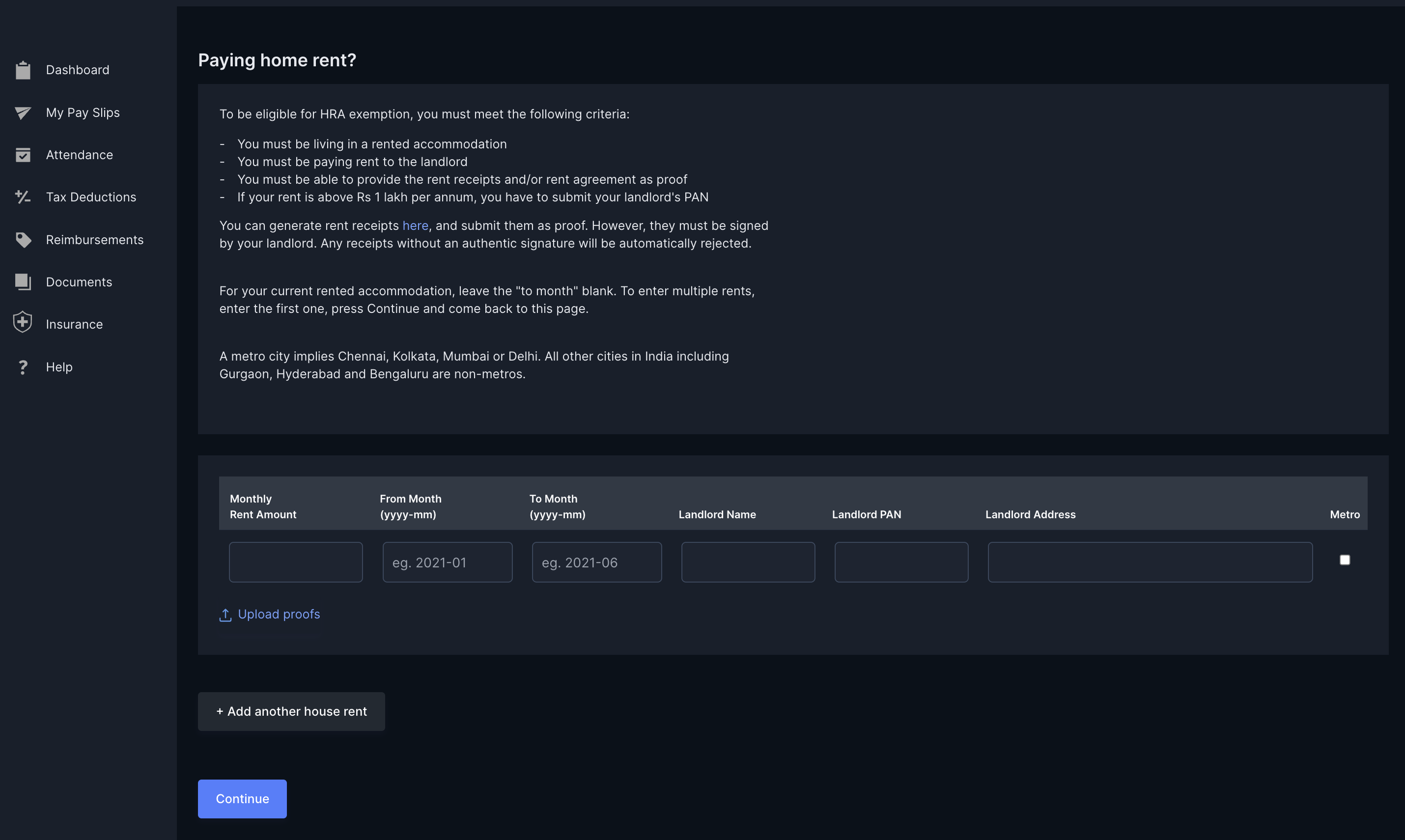
Task: Open My Pay Slips section
Action: [82, 111]
